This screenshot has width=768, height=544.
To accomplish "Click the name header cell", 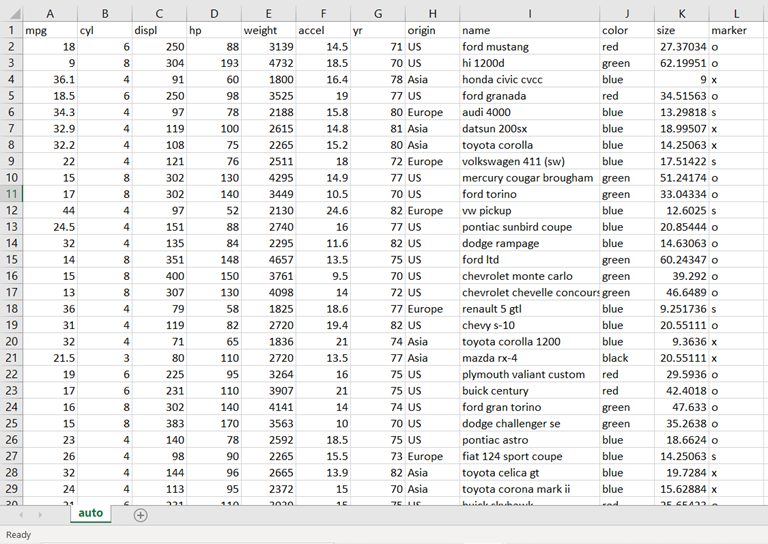I will 529,30.
